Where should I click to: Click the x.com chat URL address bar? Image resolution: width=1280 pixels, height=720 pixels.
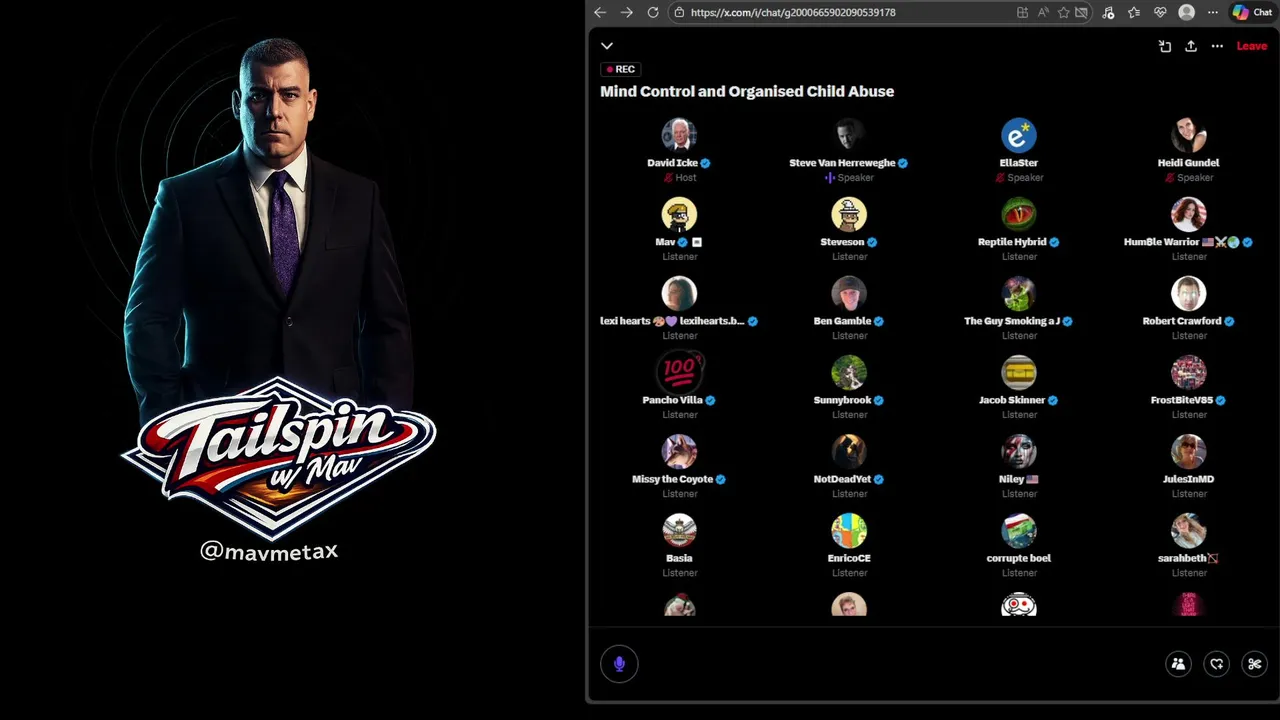(793, 12)
